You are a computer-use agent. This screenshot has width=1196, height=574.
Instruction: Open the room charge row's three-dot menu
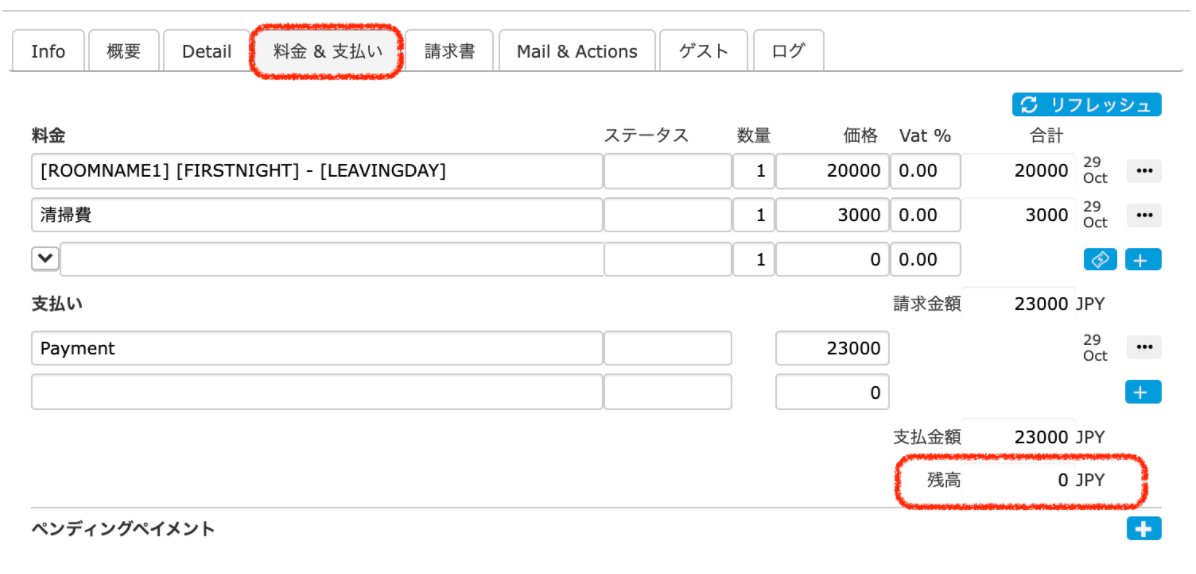(x=1144, y=171)
